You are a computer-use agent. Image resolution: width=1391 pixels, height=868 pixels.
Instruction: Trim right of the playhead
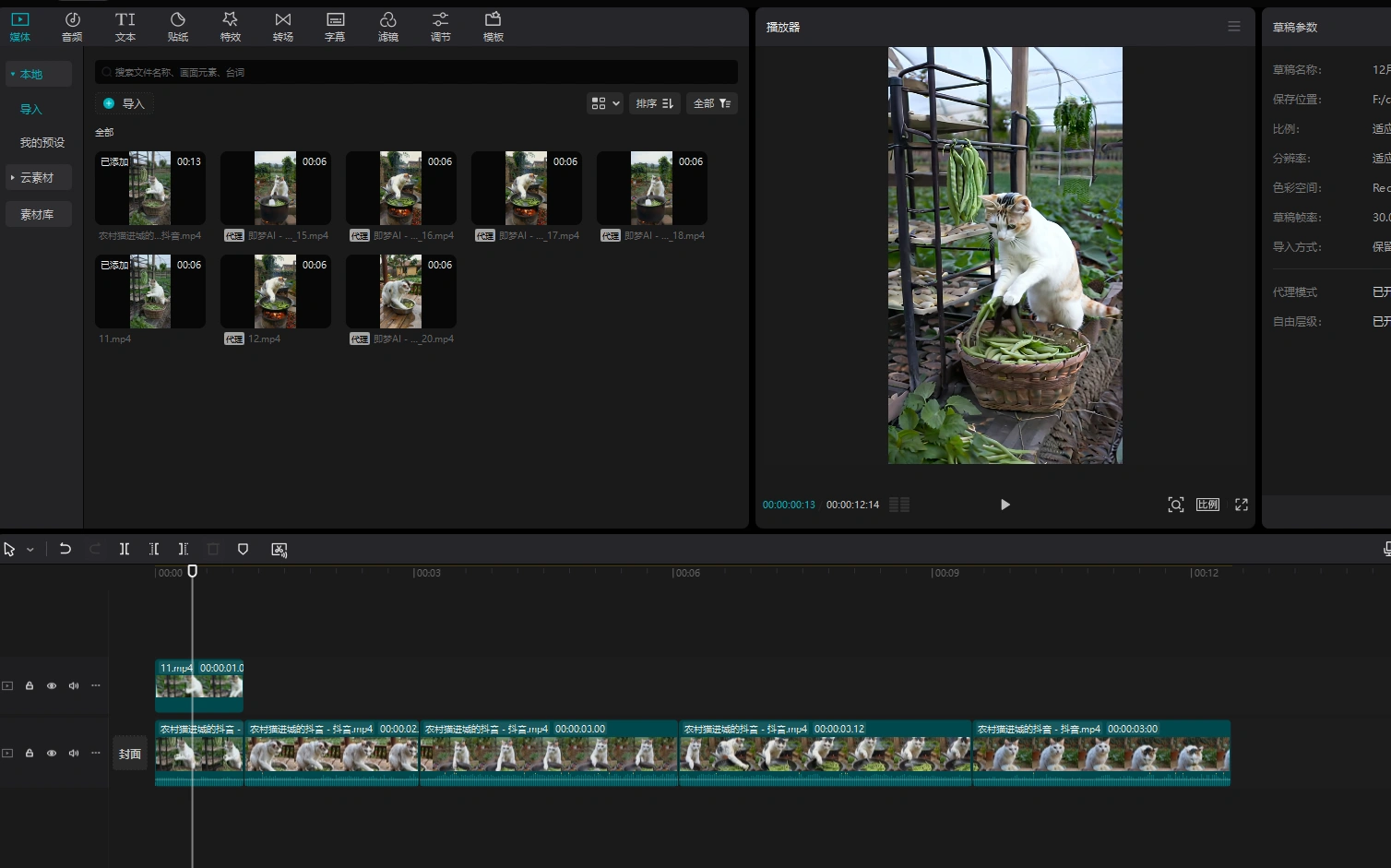[x=184, y=549]
